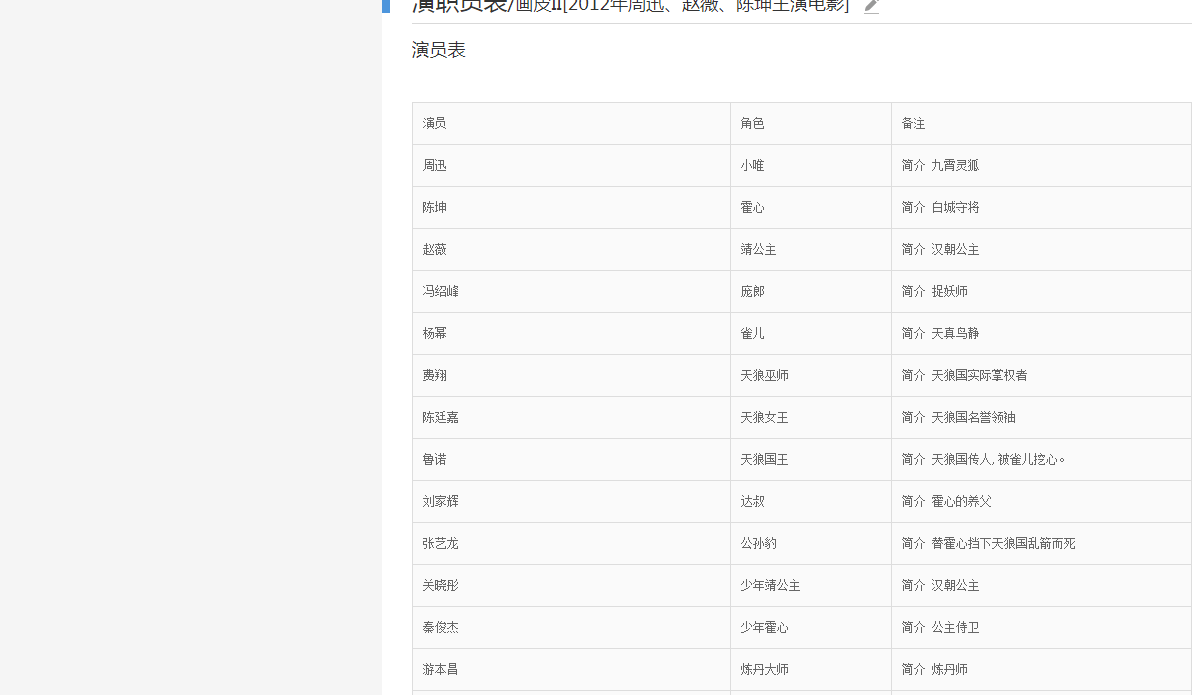This screenshot has height=695, width=1202.
Task: Click the note 天狼国实际掌权者
Action: click(x=979, y=375)
